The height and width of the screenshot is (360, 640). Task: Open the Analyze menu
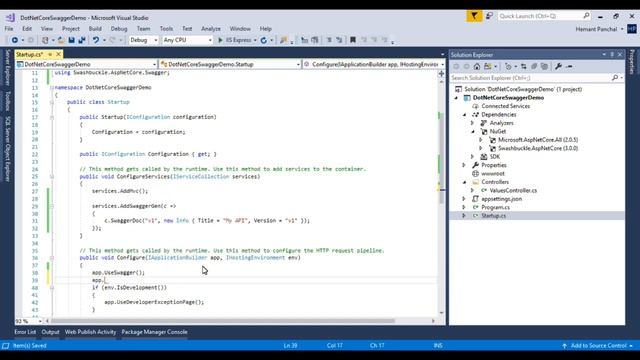point(211,29)
